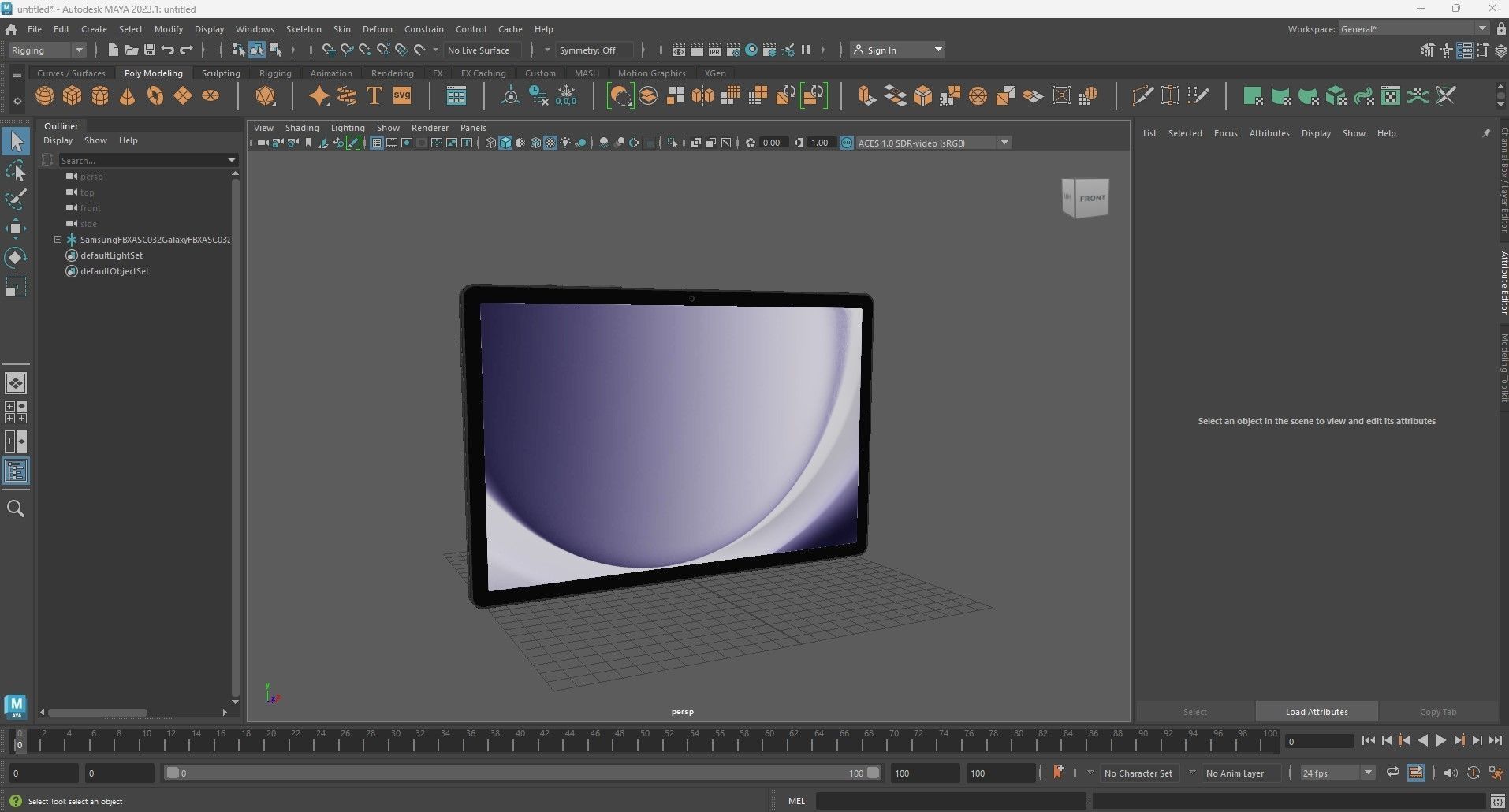Select defaultLightSet in the Outliner
Viewport: 1509px width, 812px height.
pos(111,255)
